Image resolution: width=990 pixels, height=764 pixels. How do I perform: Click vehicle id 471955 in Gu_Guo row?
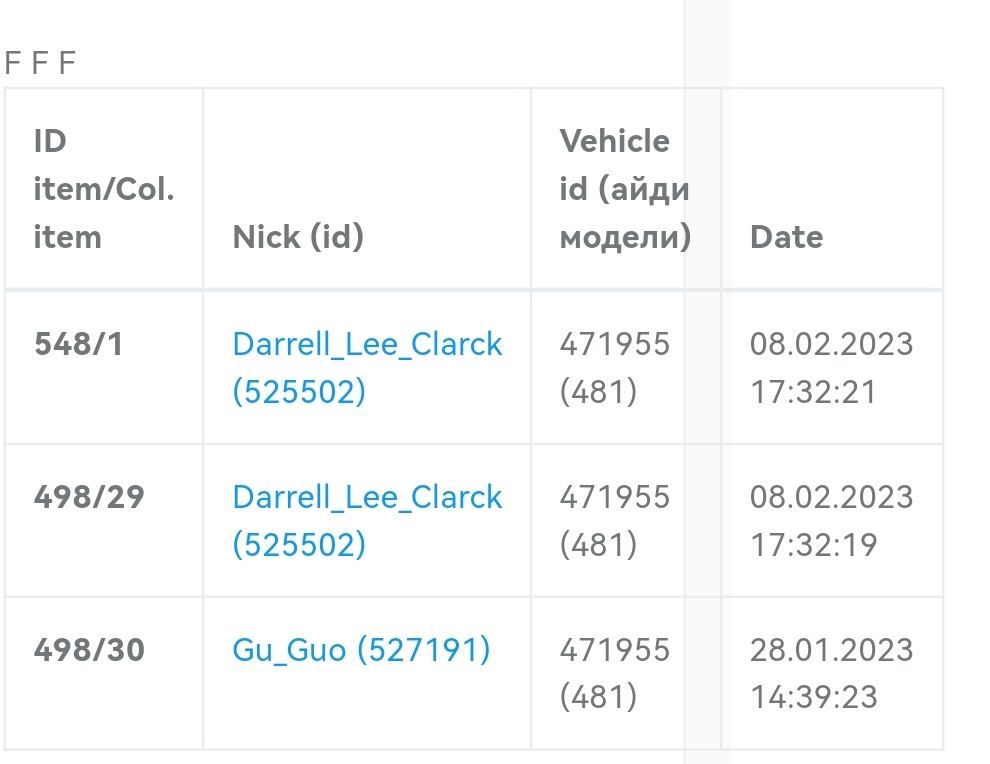point(614,650)
